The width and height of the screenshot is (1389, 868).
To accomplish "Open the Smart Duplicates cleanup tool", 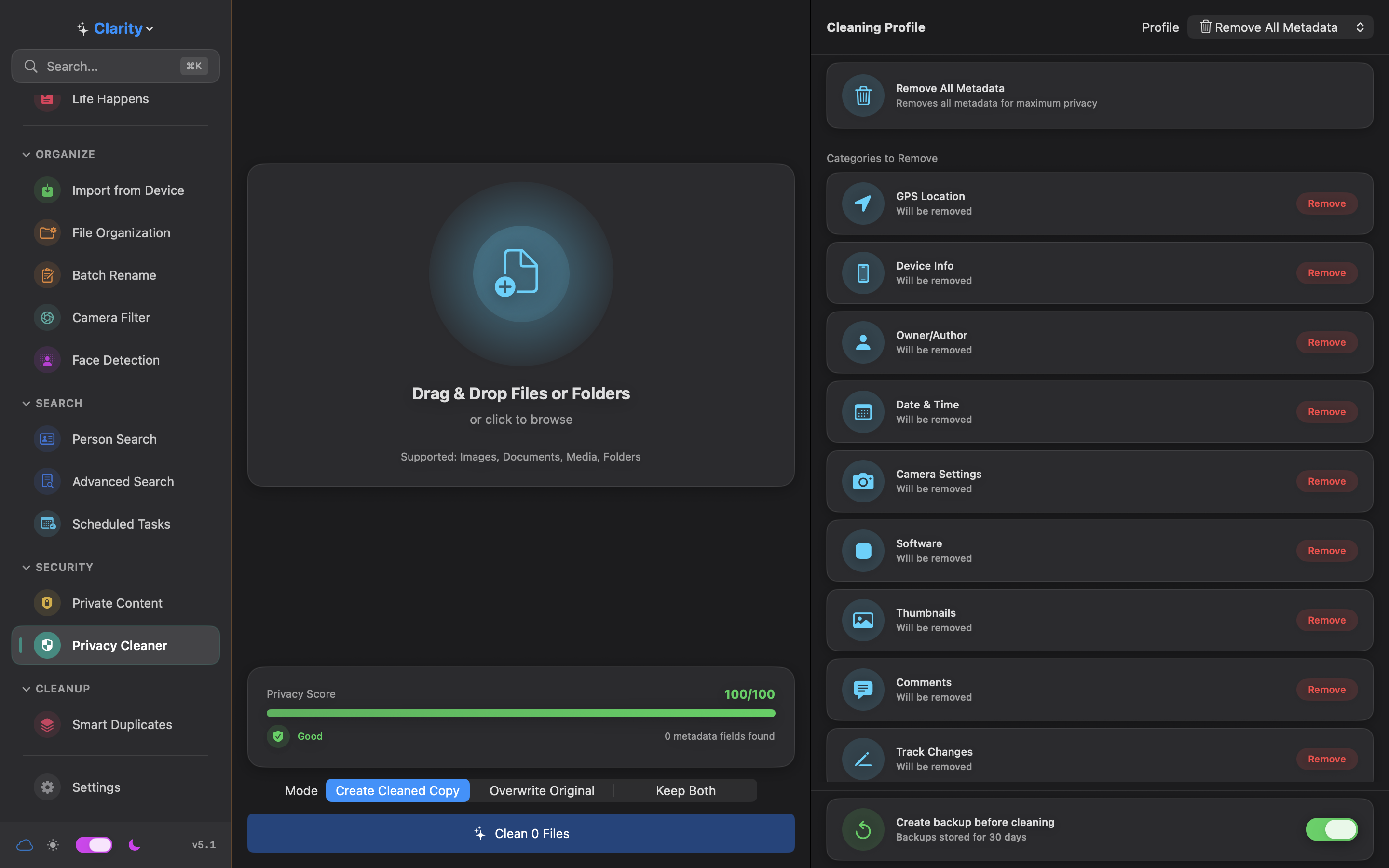I will [x=122, y=724].
